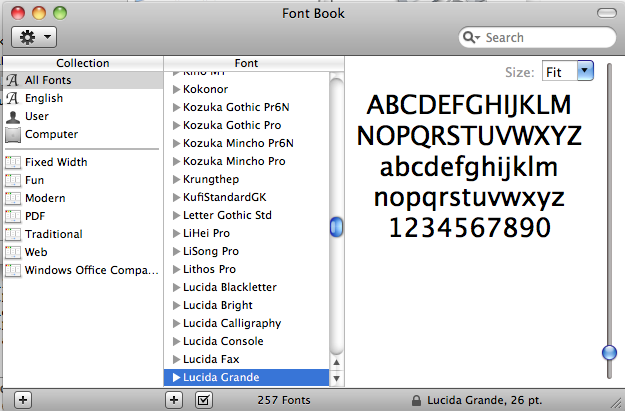Open the search magnifier options
625x411 pixels.
click(x=471, y=37)
